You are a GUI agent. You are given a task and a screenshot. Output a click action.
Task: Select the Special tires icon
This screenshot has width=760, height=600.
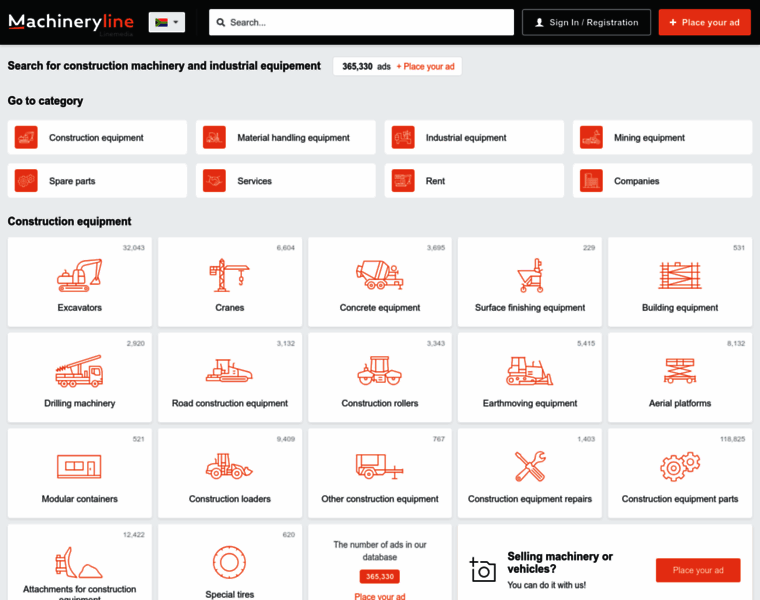coord(229,562)
